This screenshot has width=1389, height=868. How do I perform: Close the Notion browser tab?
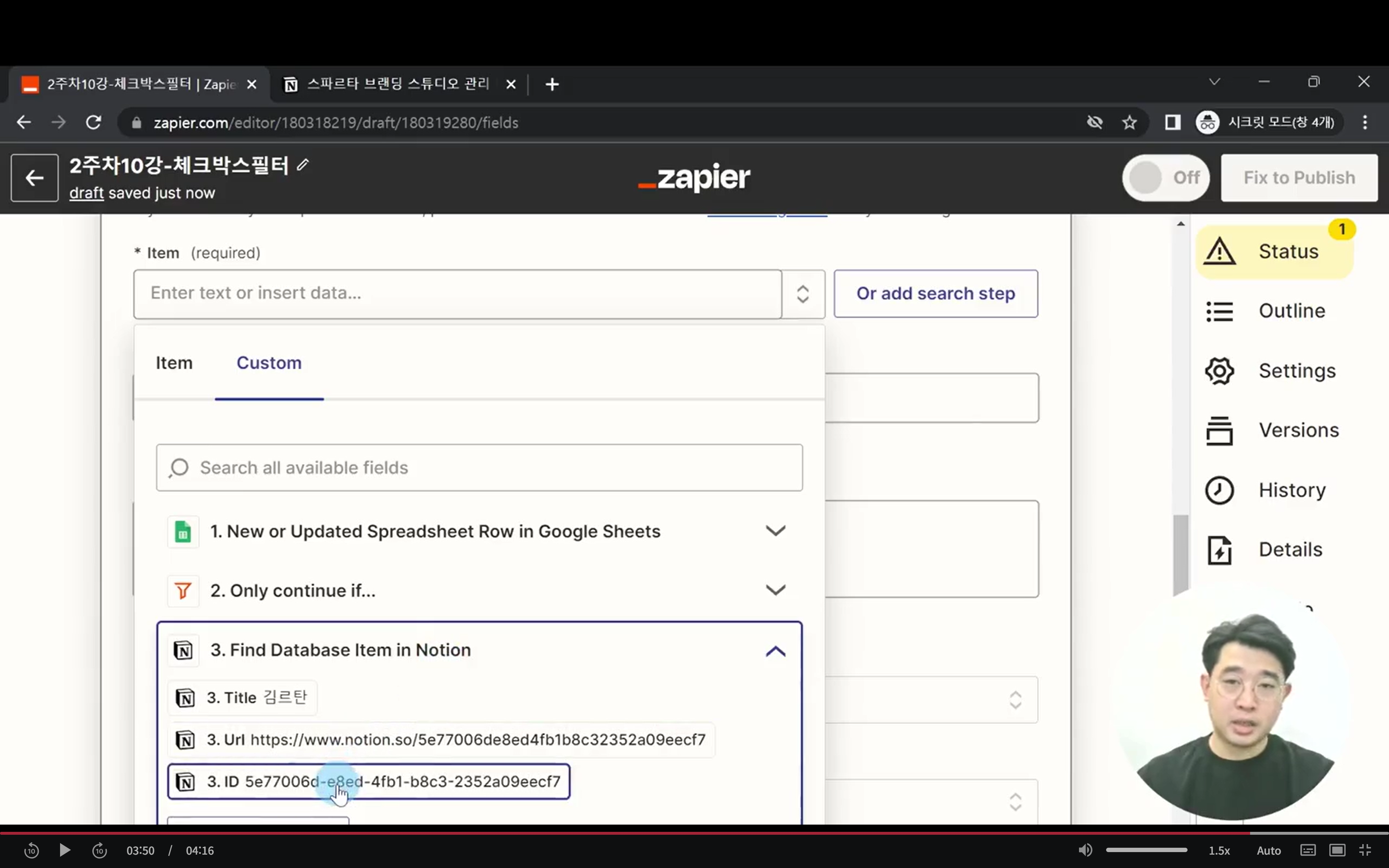[511, 85]
